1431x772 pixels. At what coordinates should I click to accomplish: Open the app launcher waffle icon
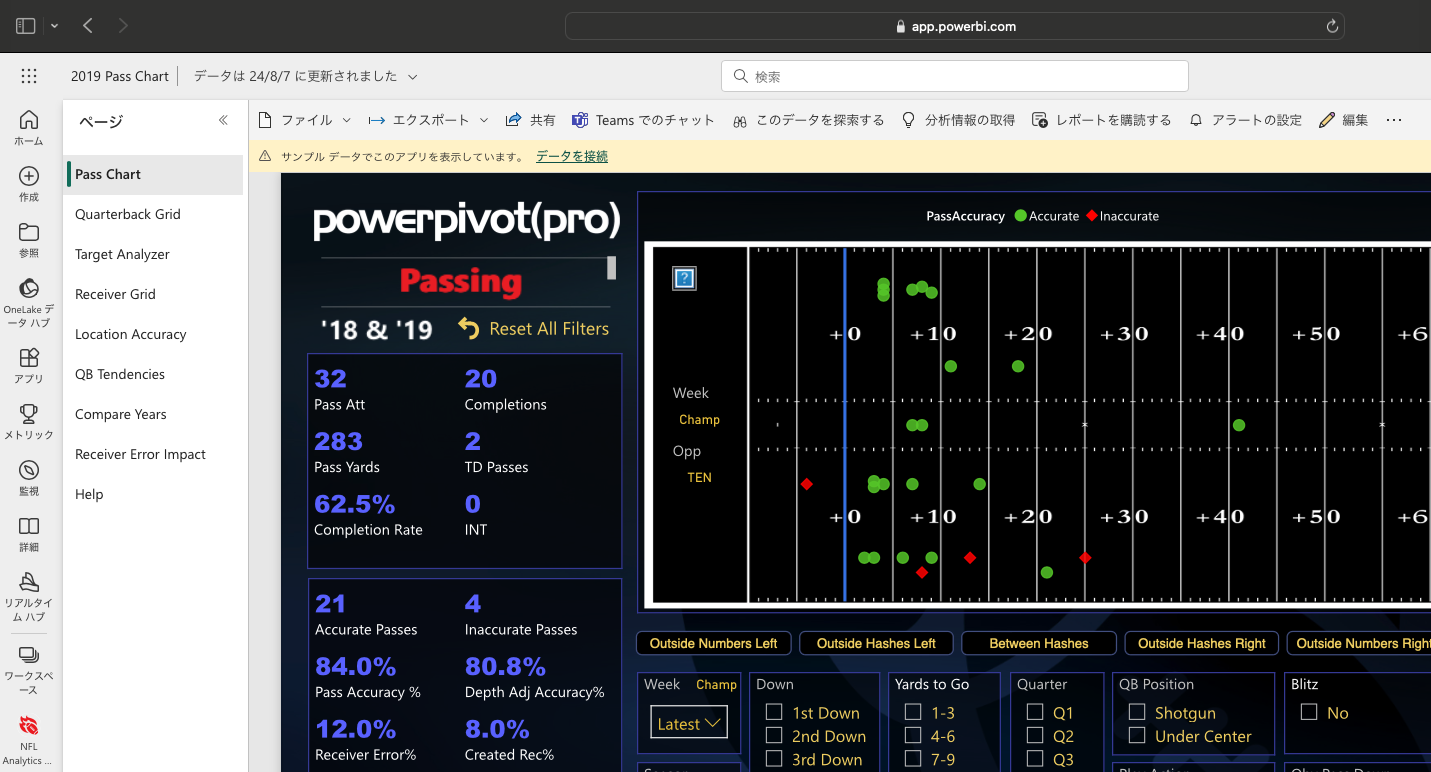[29, 76]
